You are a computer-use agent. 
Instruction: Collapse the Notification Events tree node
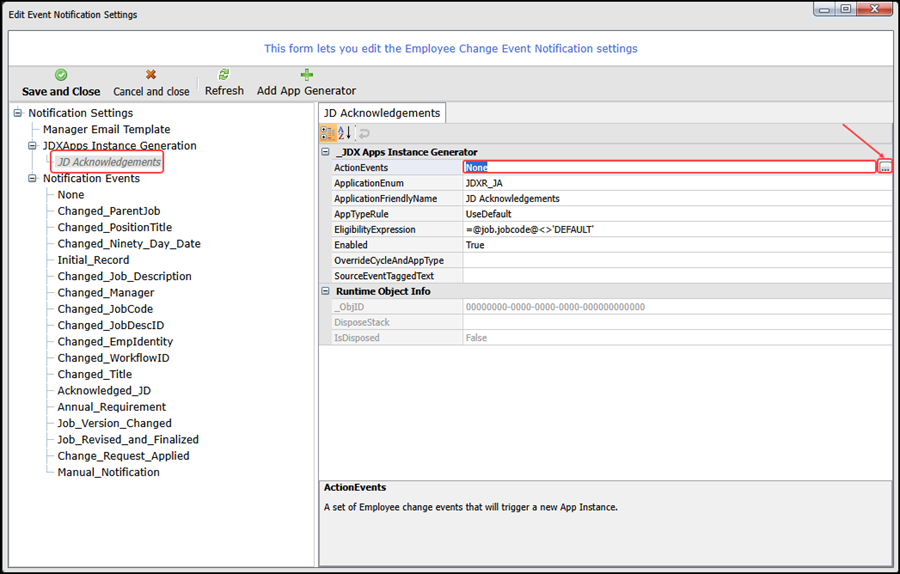click(x=33, y=179)
